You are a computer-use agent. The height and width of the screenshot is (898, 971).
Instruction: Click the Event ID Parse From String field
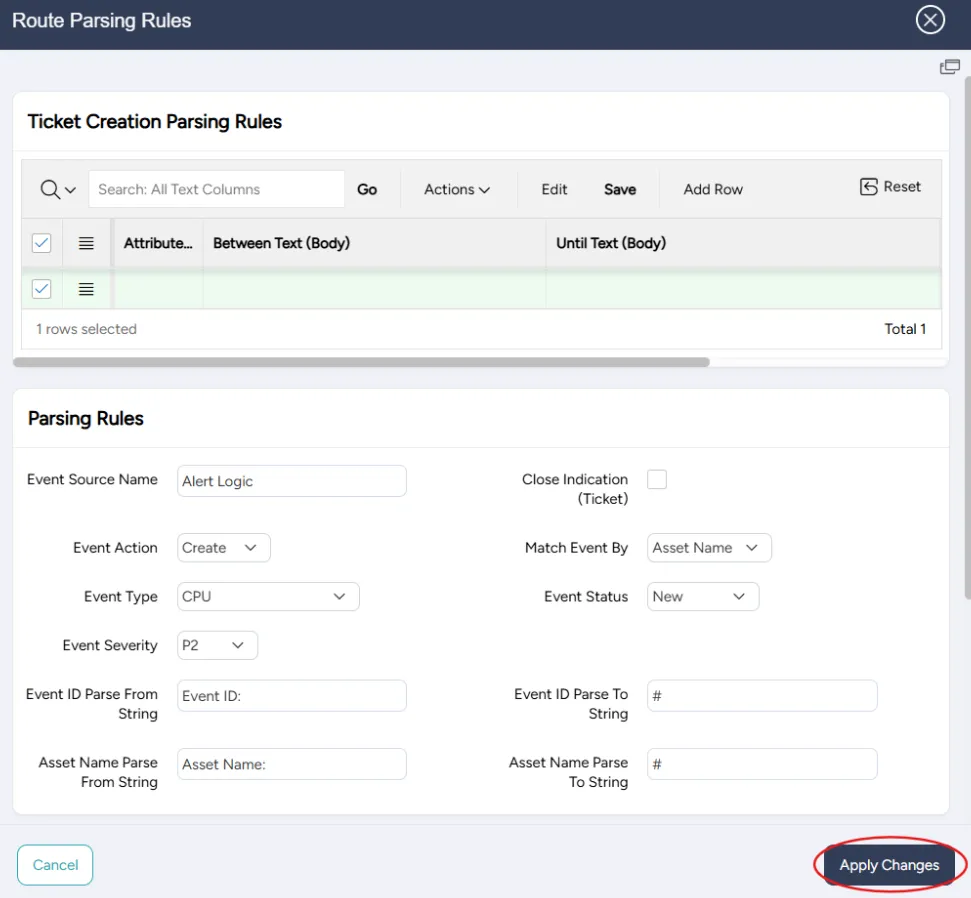pos(292,695)
